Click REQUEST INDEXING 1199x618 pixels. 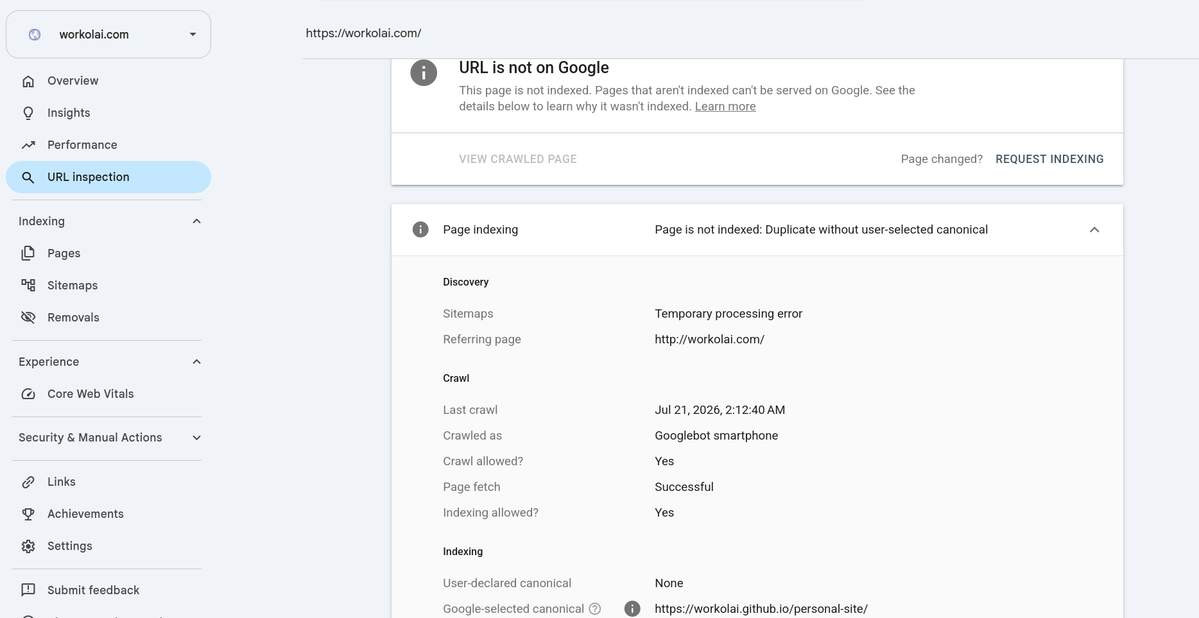pos(1049,159)
